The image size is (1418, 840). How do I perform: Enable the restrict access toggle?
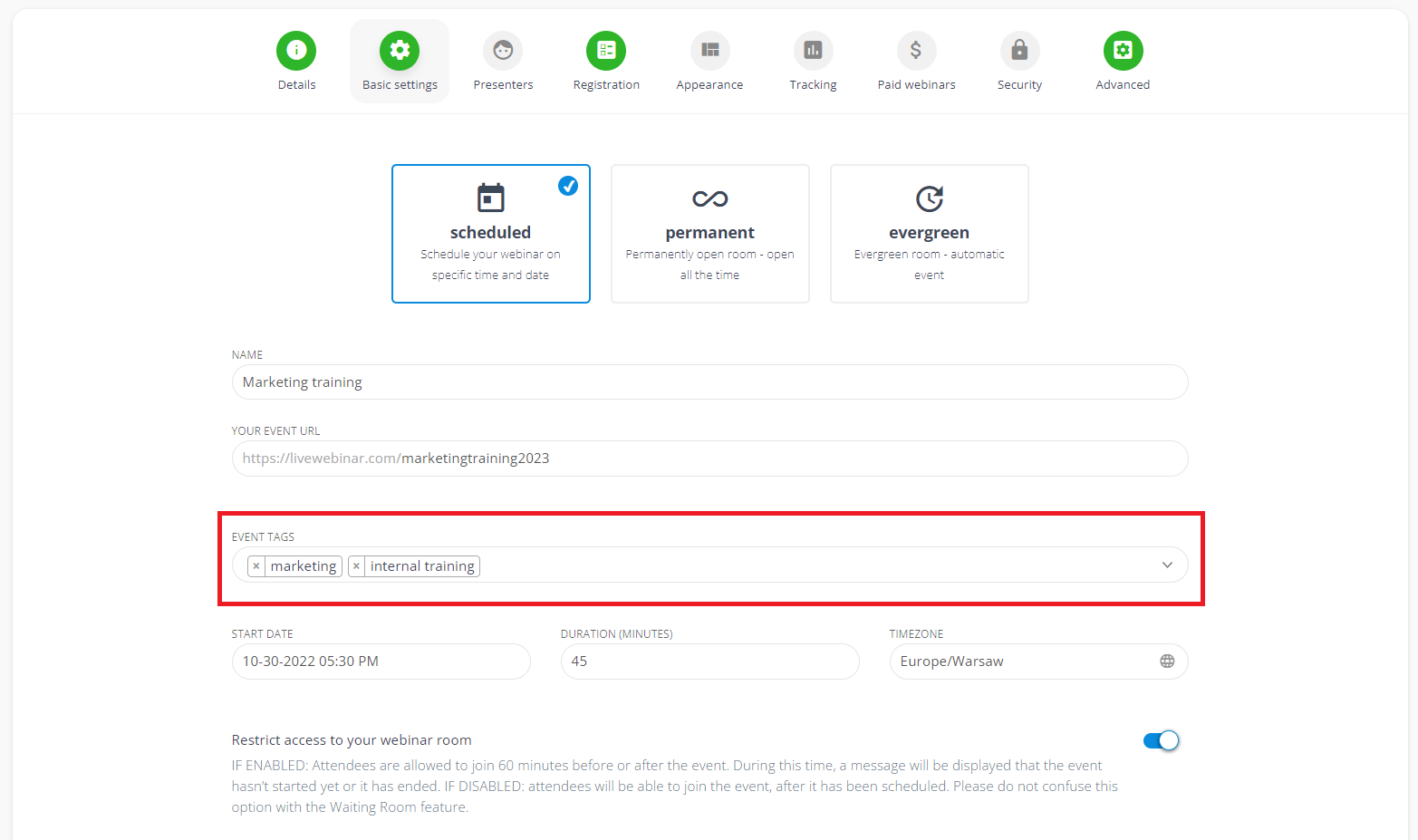click(1161, 740)
